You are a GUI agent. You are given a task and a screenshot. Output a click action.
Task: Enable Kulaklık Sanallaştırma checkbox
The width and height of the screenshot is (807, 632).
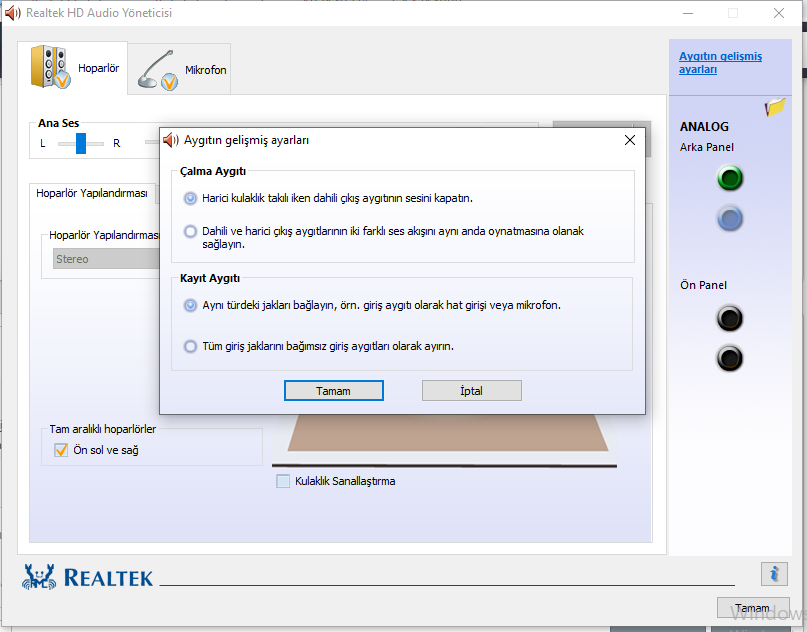(283, 481)
